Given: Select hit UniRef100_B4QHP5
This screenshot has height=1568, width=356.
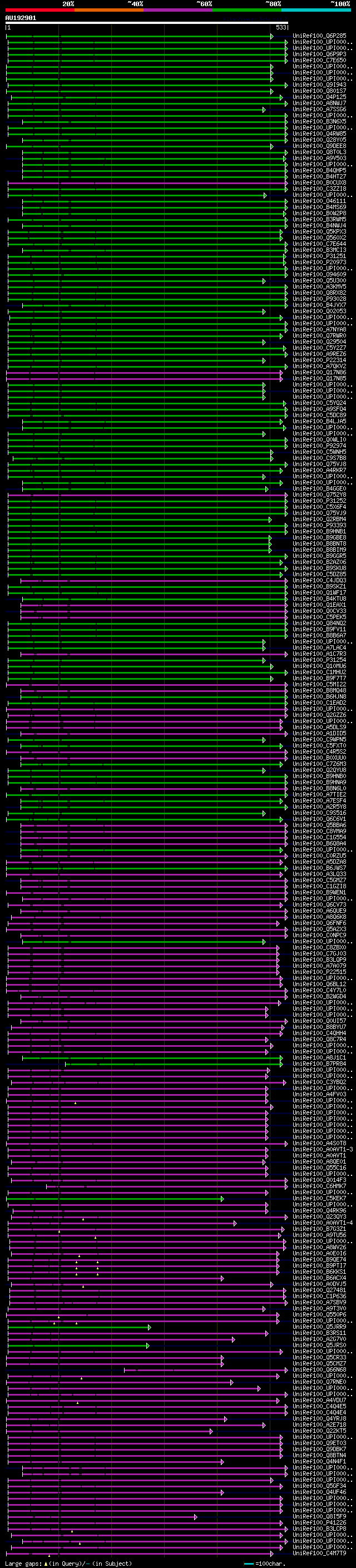Looking at the screenshot, I should [319, 170].
